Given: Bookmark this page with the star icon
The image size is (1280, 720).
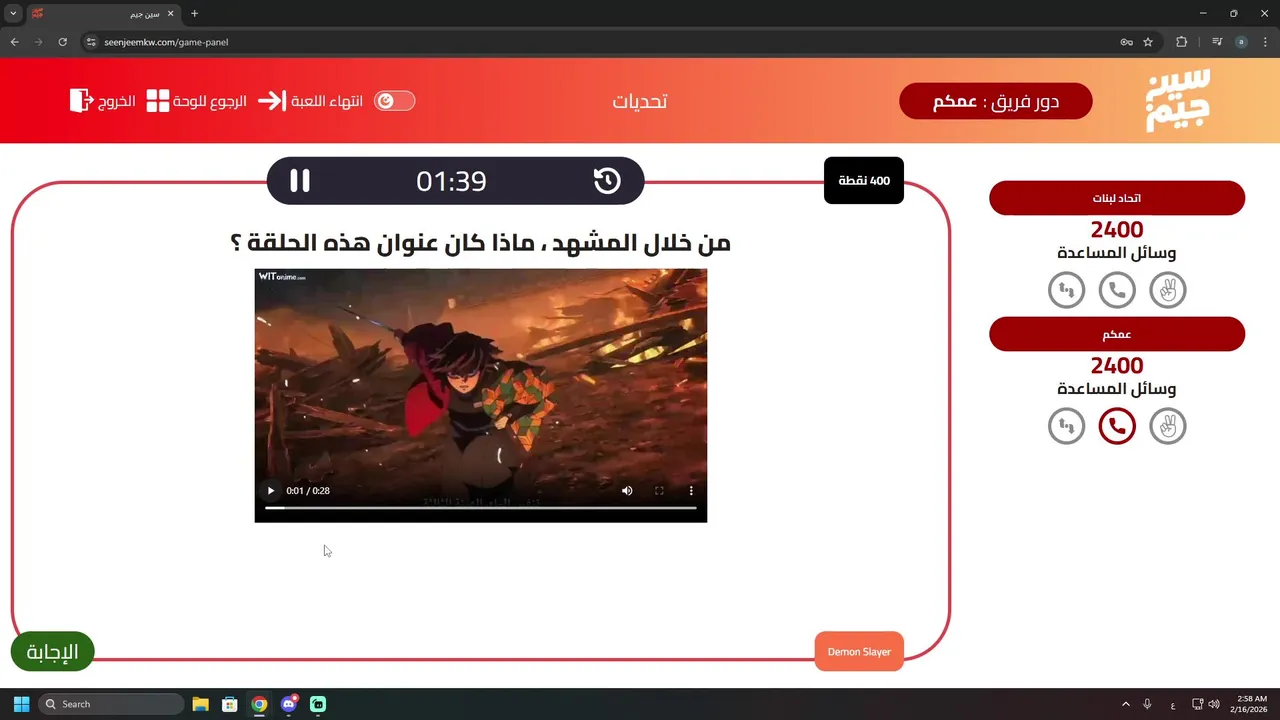Looking at the screenshot, I should [x=1148, y=42].
